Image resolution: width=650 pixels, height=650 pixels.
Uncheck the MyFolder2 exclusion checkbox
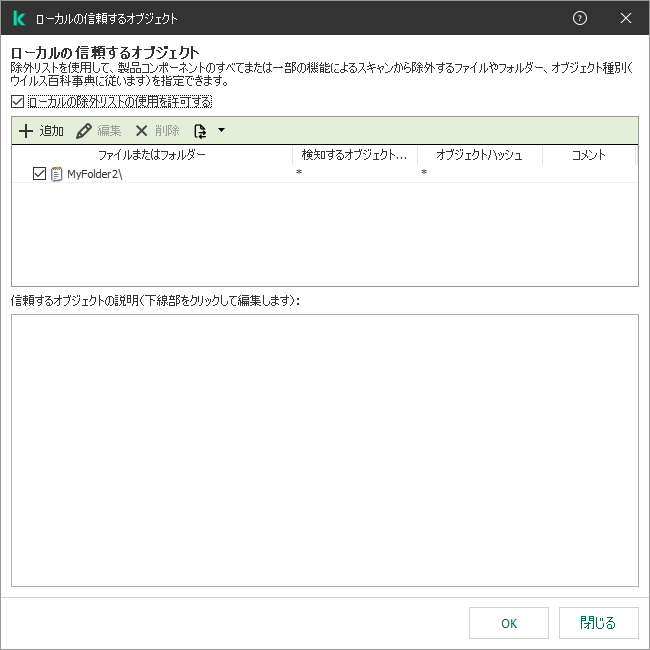coord(40,174)
